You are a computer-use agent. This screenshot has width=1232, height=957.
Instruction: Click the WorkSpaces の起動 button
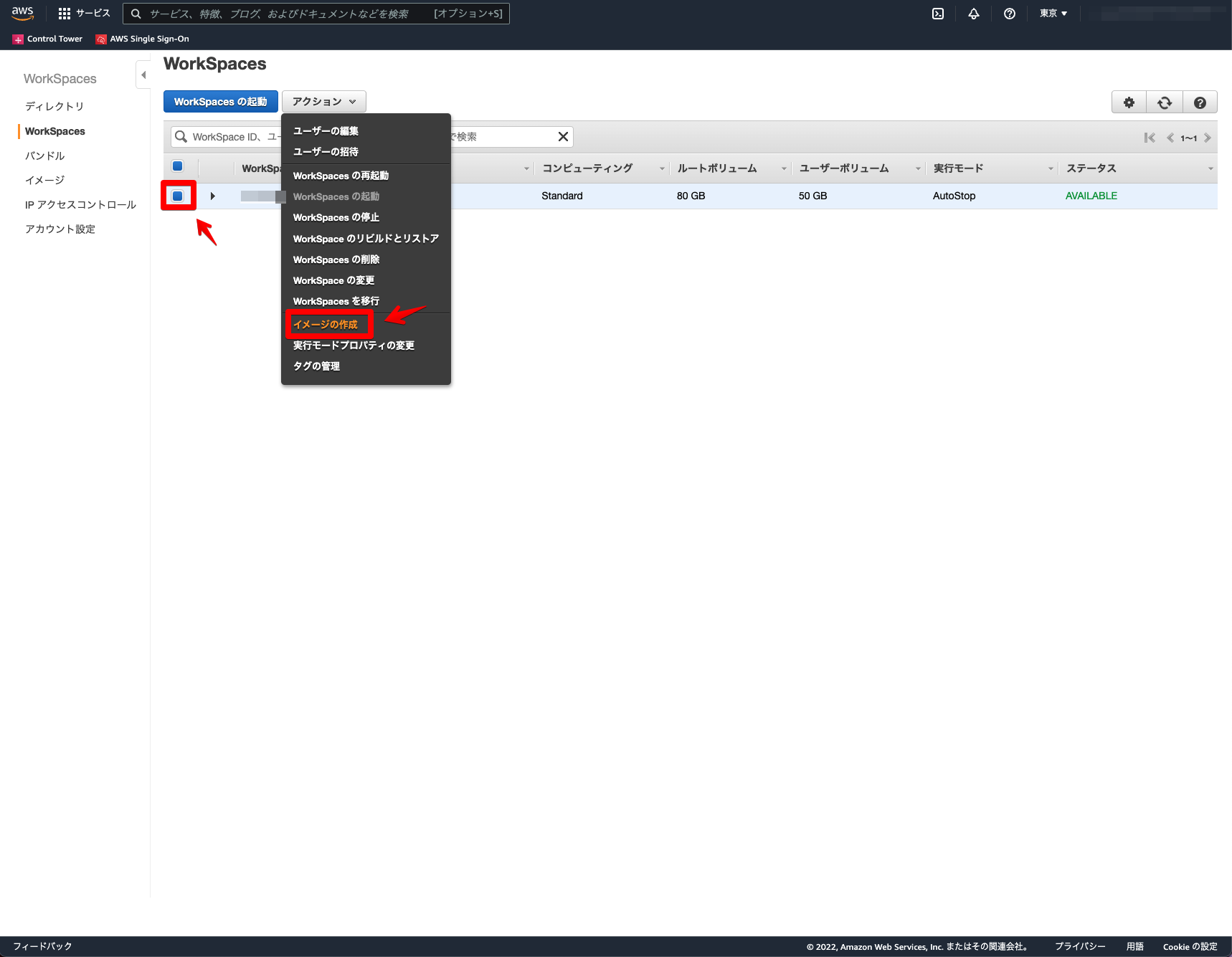pos(220,101)
